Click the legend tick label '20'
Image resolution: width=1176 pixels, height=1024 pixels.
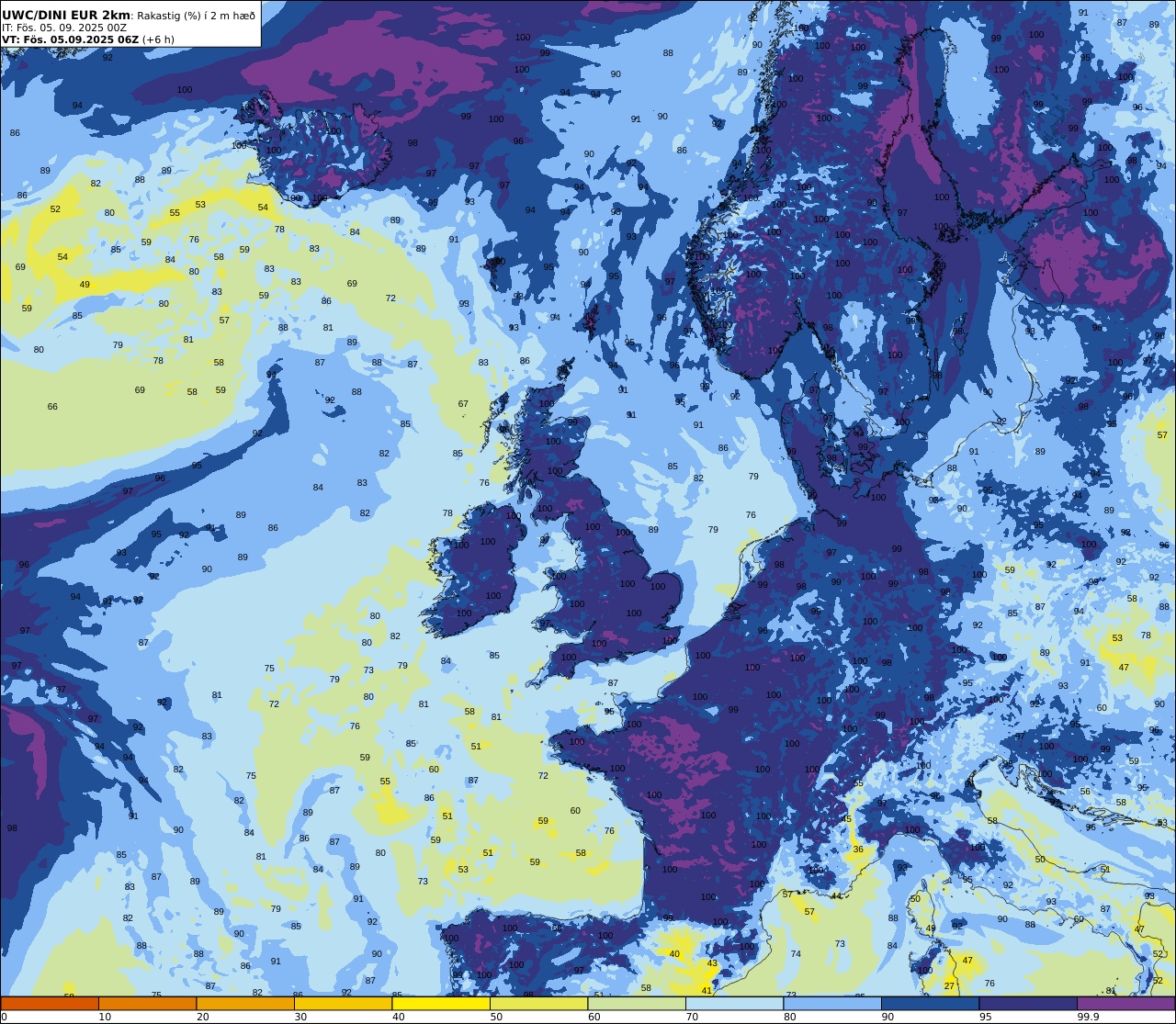coord(202,1017)
